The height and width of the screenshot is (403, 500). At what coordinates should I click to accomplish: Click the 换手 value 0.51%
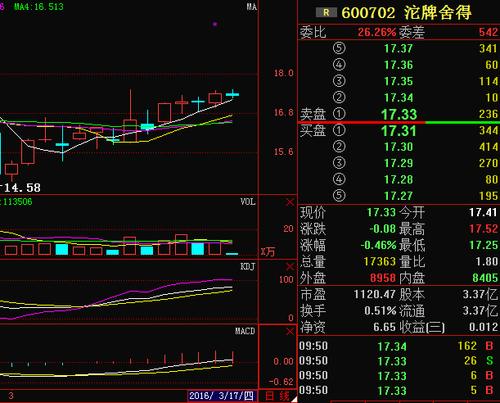[x=380, y=311]
